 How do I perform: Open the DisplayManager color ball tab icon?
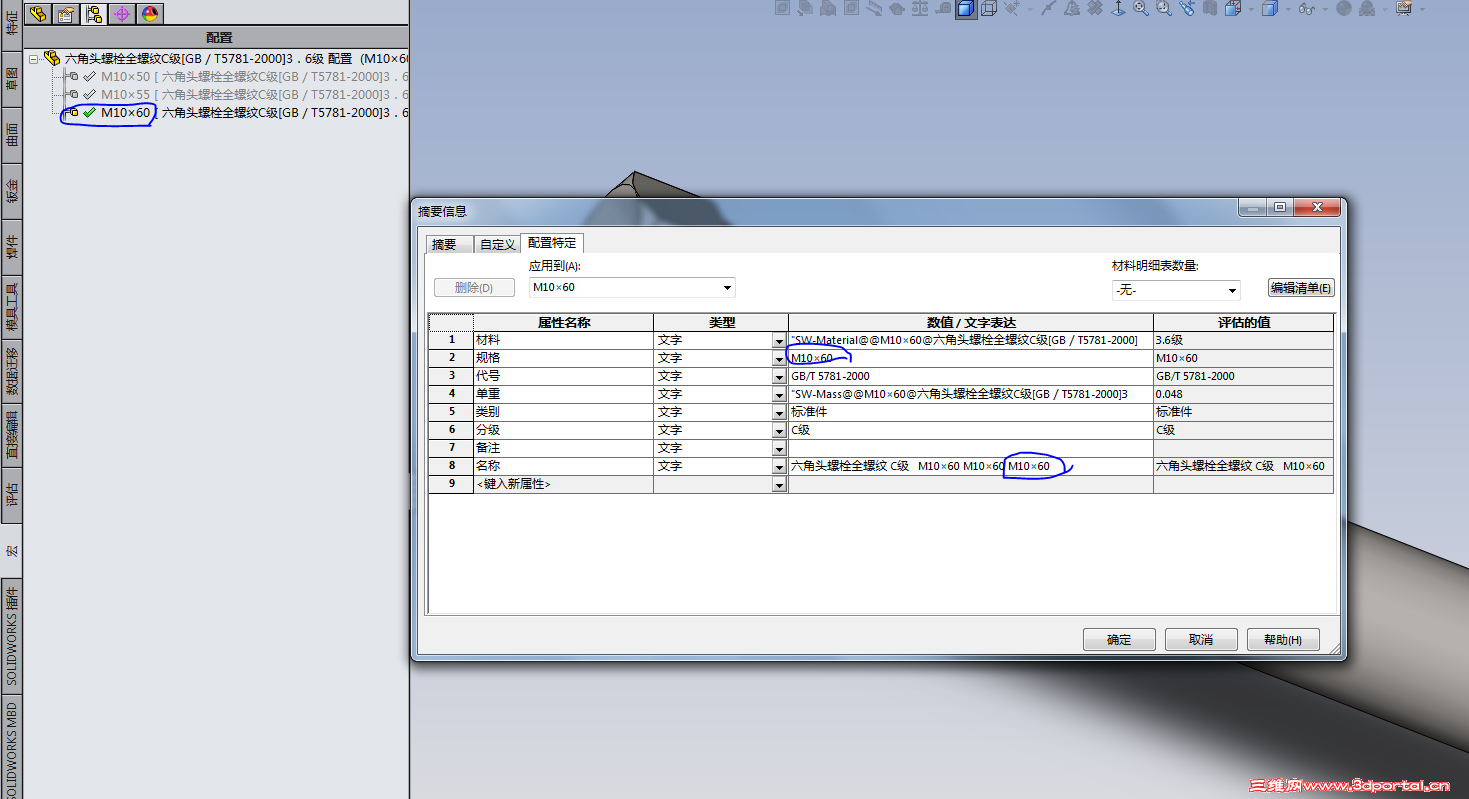(x=150, y=13)
